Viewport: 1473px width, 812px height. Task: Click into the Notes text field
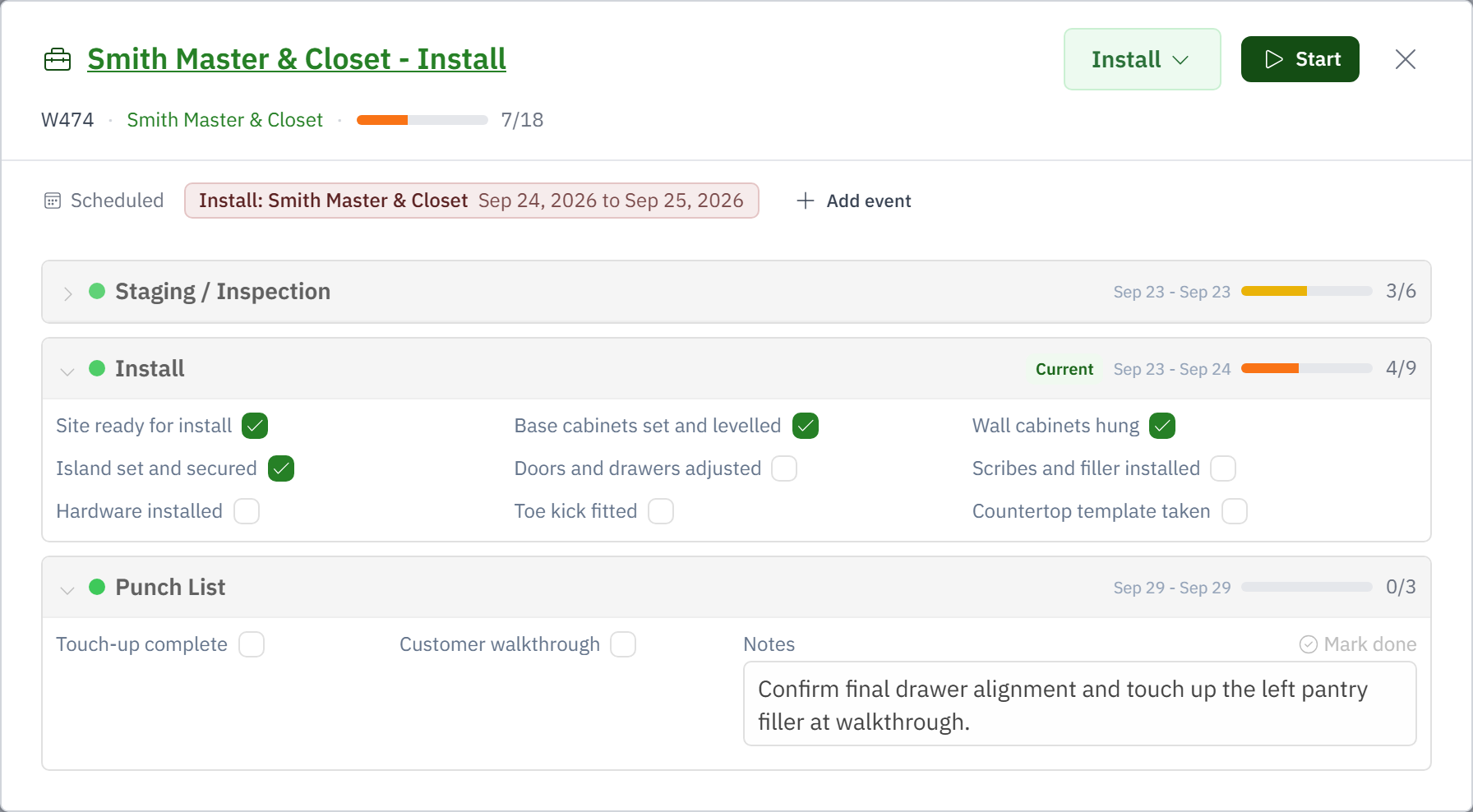1080,704
